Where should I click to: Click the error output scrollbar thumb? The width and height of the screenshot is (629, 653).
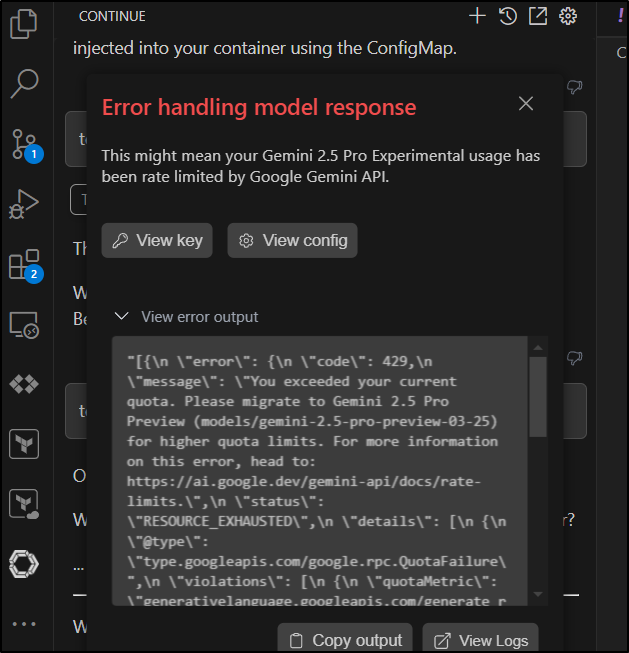(538, 396)
